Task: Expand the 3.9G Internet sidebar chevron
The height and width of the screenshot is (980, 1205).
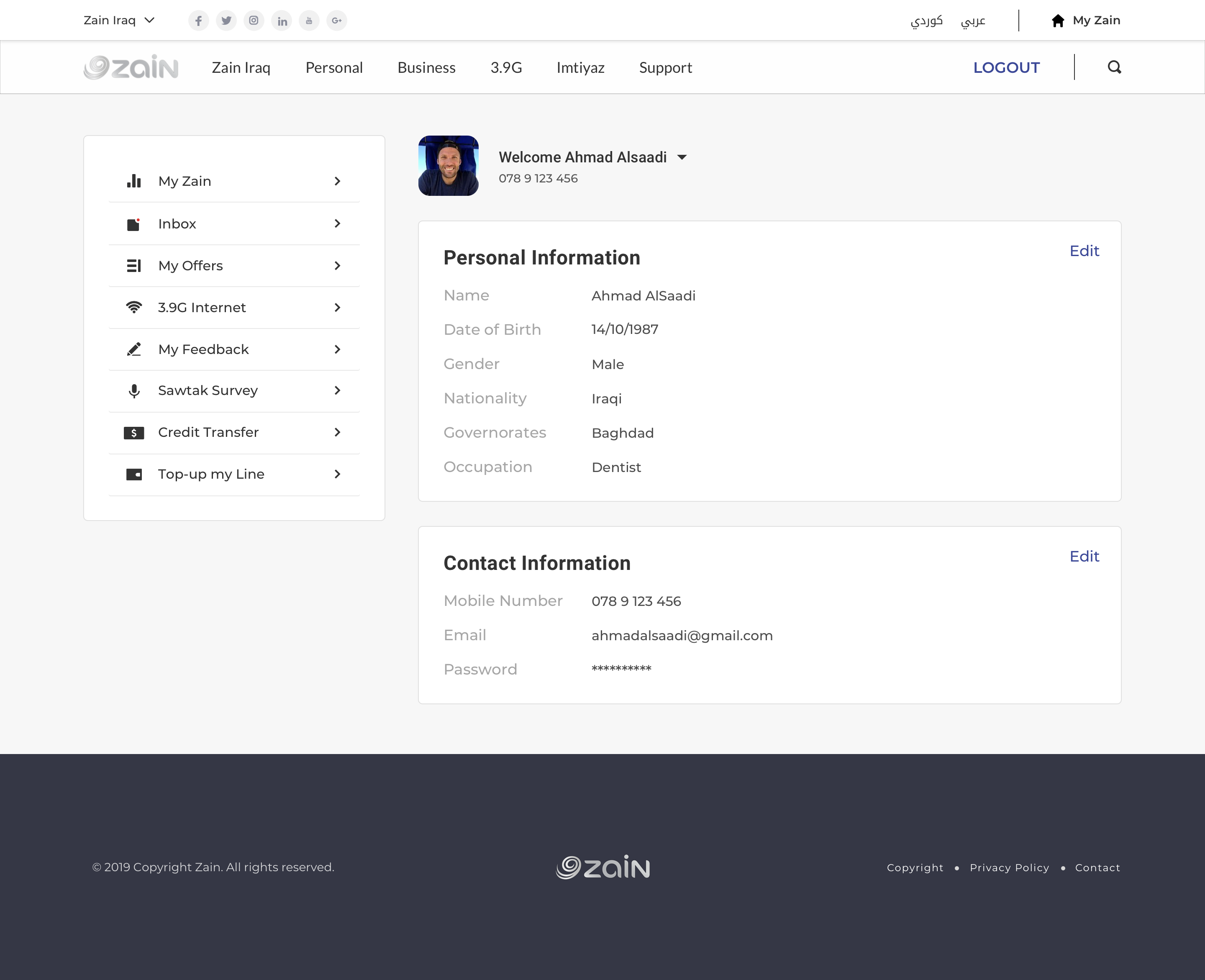Action: pyautogui.click(x=338, y=308)
